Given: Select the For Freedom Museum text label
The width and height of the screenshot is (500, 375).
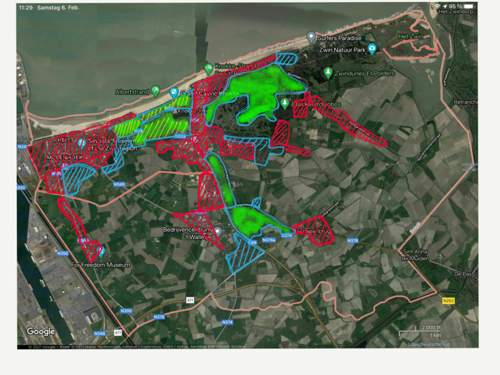Looking at the screenshot, I should coord(101,265).
